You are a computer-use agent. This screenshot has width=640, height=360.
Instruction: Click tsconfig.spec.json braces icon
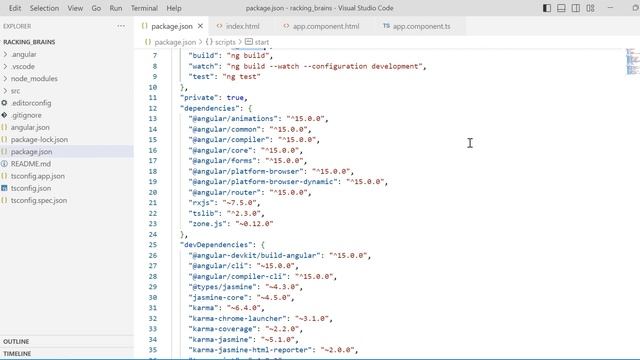pos(4,200)
